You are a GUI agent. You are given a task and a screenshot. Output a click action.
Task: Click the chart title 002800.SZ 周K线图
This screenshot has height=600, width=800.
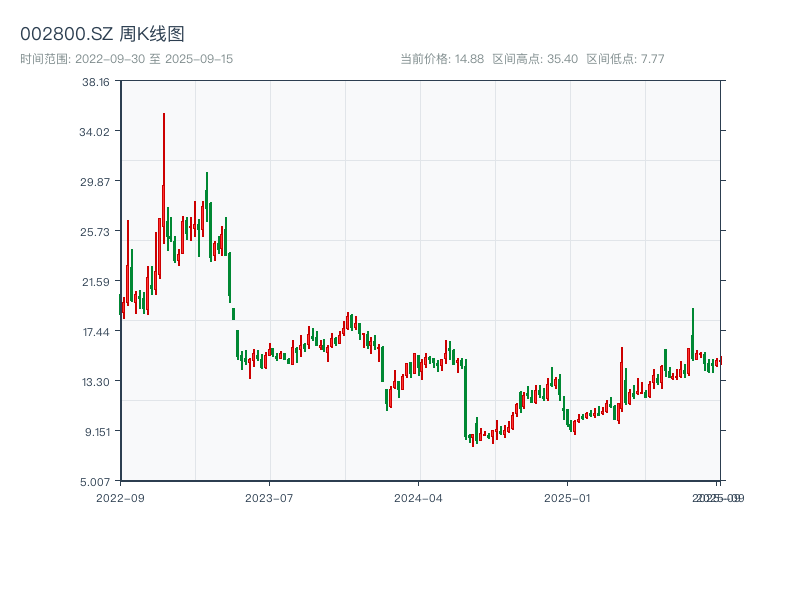pos(102,34)
